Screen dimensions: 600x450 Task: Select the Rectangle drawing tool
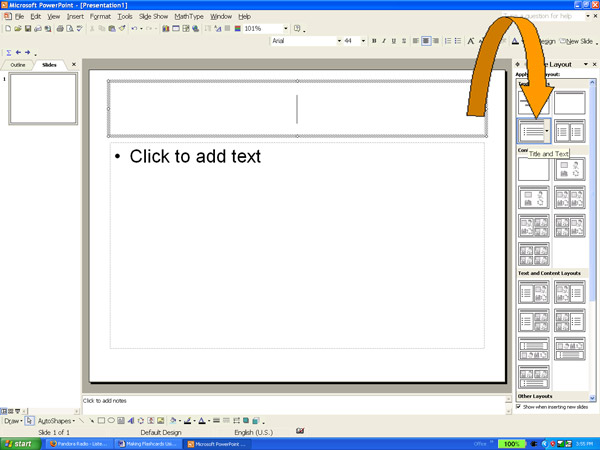[x=101, y=421]
